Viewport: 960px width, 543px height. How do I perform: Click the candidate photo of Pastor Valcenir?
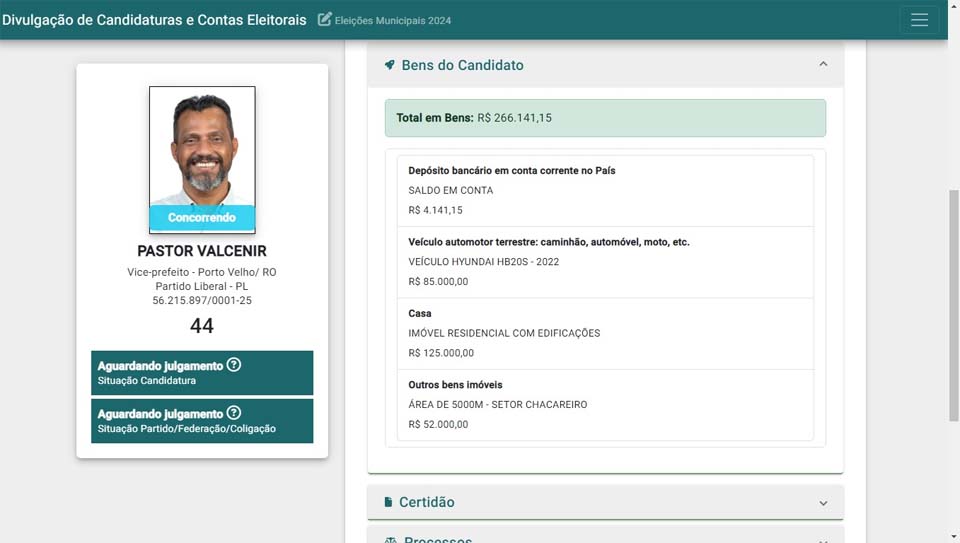click(x=202, y=146)
